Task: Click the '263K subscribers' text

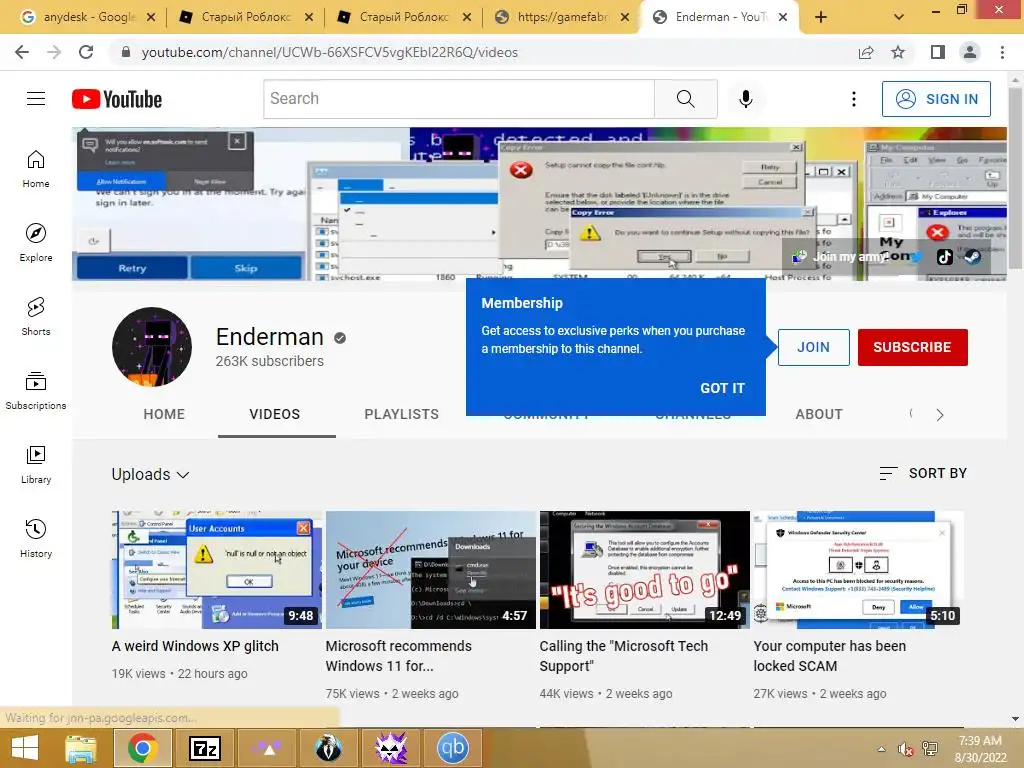Action: pos(270,361)
